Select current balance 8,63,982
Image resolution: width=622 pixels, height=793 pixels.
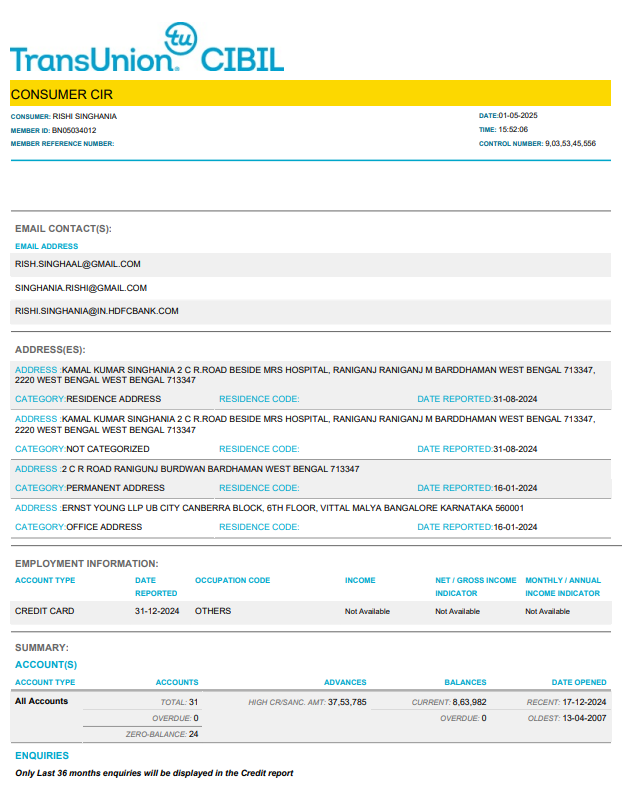(x=469, y=702)
